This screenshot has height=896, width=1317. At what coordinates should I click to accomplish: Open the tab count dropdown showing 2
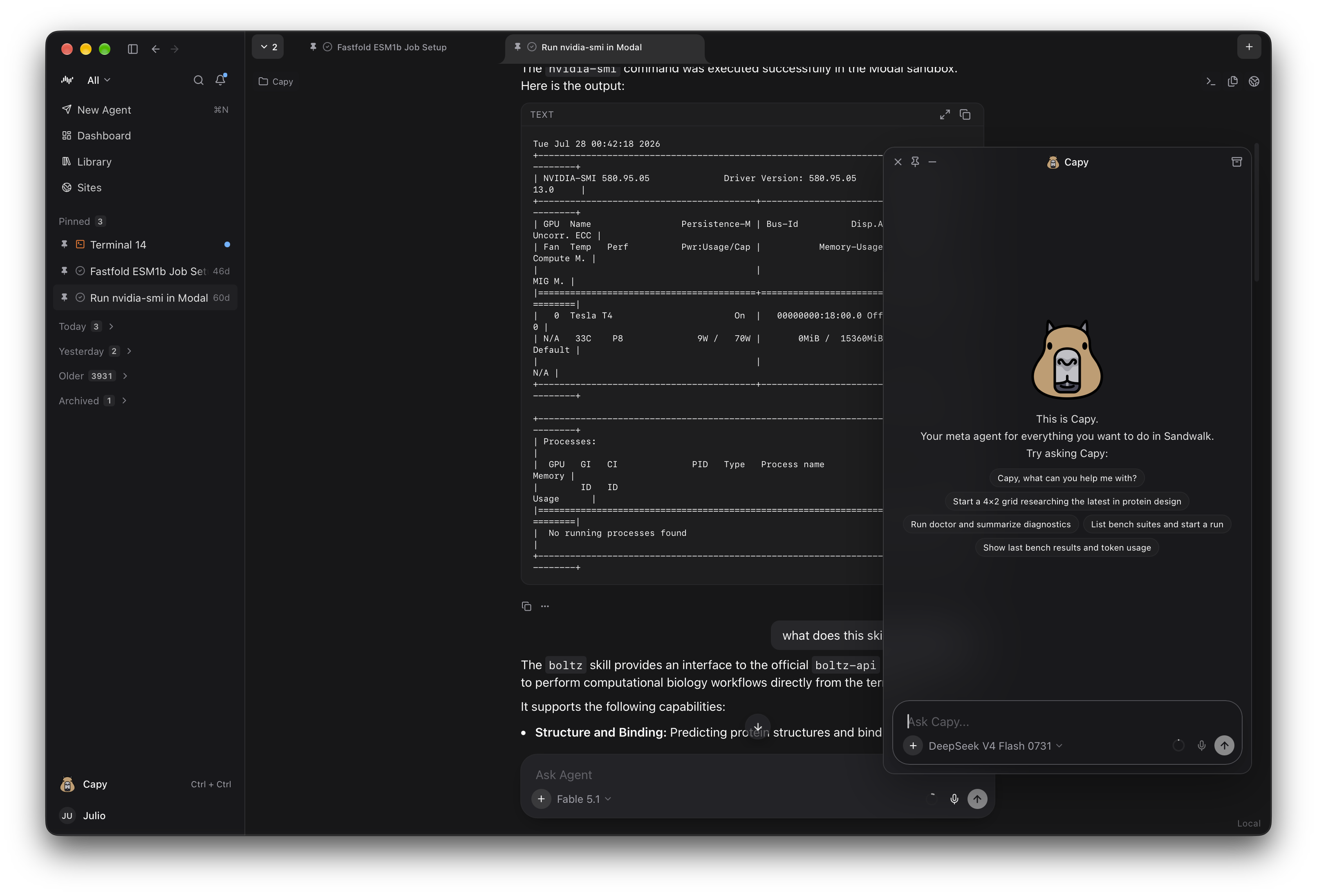point(268,47)
